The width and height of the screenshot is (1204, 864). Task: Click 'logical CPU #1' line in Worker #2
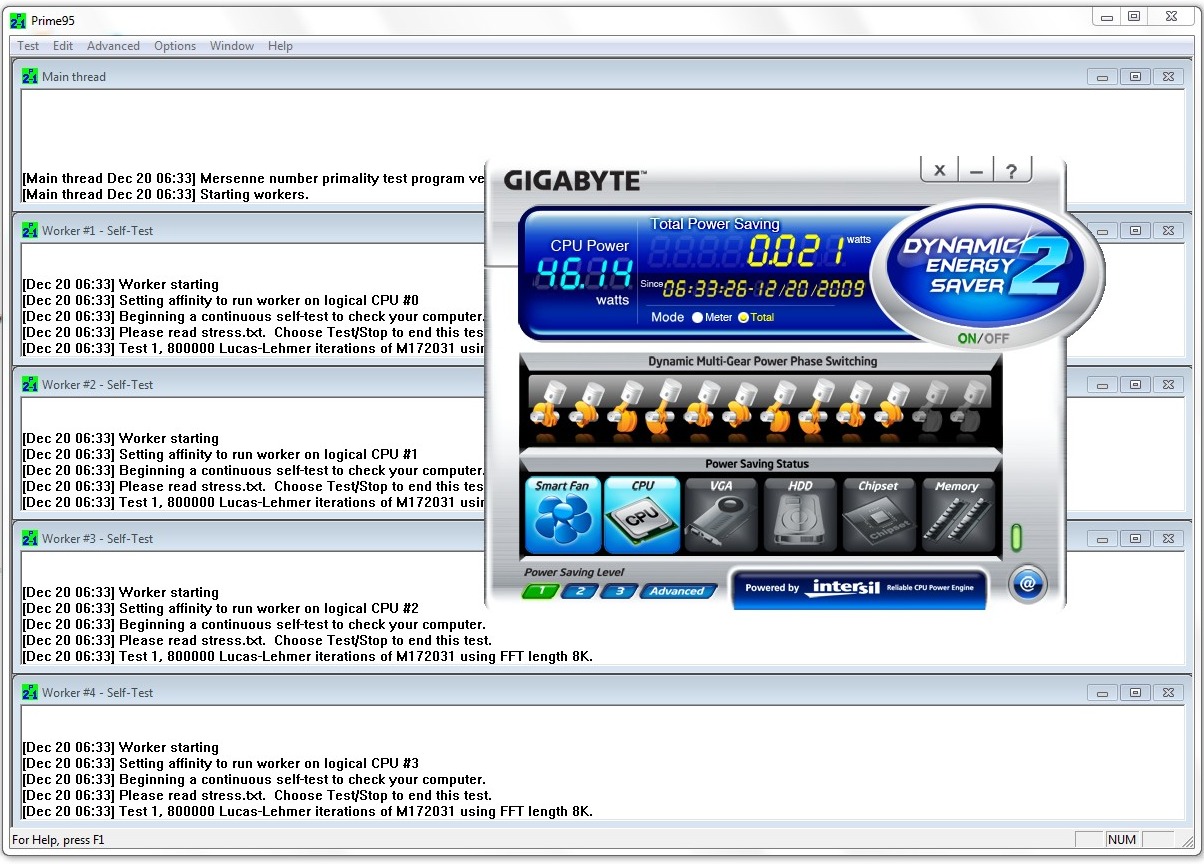220,454
